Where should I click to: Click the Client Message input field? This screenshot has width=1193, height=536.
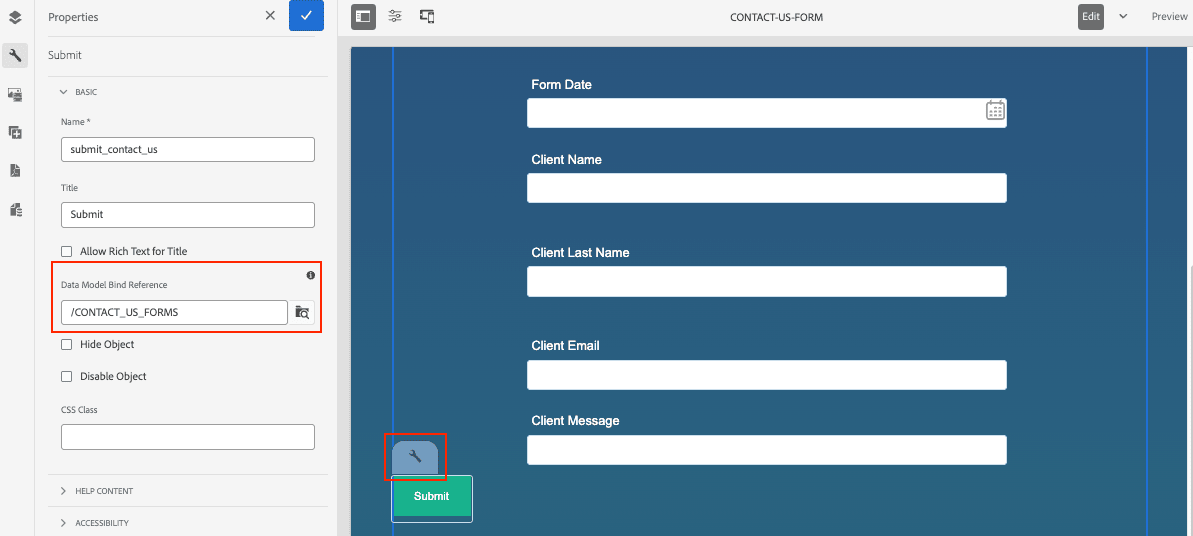(x=767, y=449)
